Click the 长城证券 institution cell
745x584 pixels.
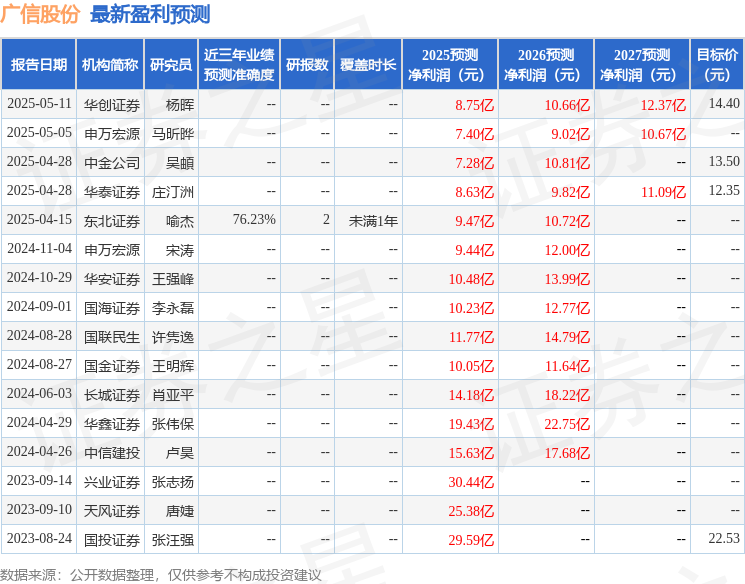click(x=112, y=395)
